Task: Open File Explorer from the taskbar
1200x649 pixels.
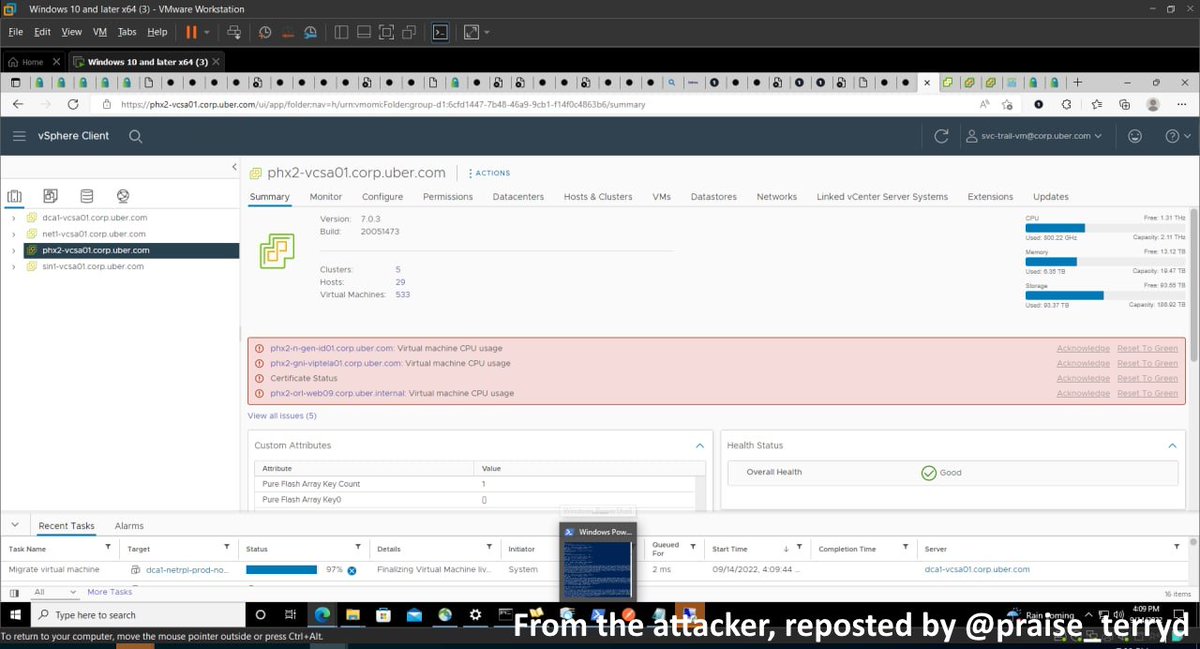Action: 353,615
